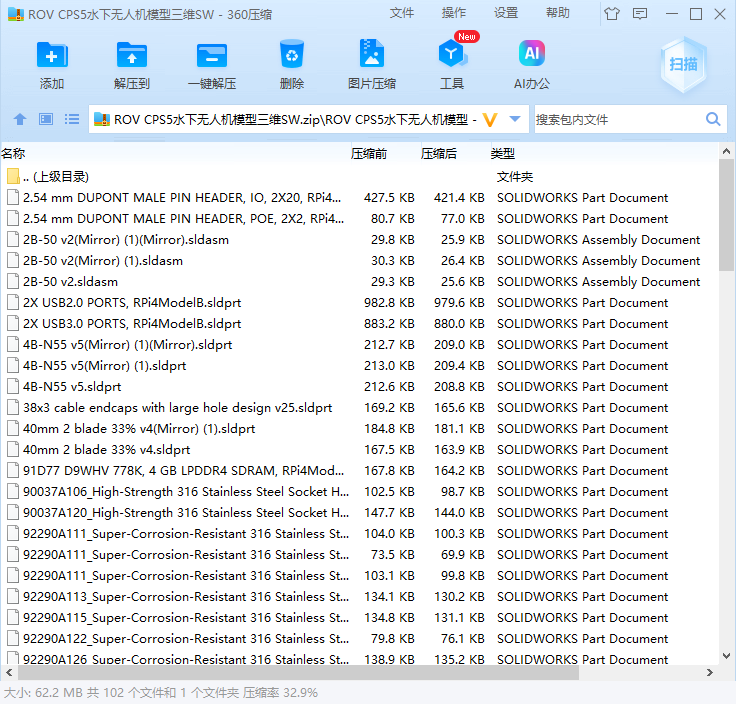Open the 文件 (File) menu
736x704 pixels.
tap(402, 13)
